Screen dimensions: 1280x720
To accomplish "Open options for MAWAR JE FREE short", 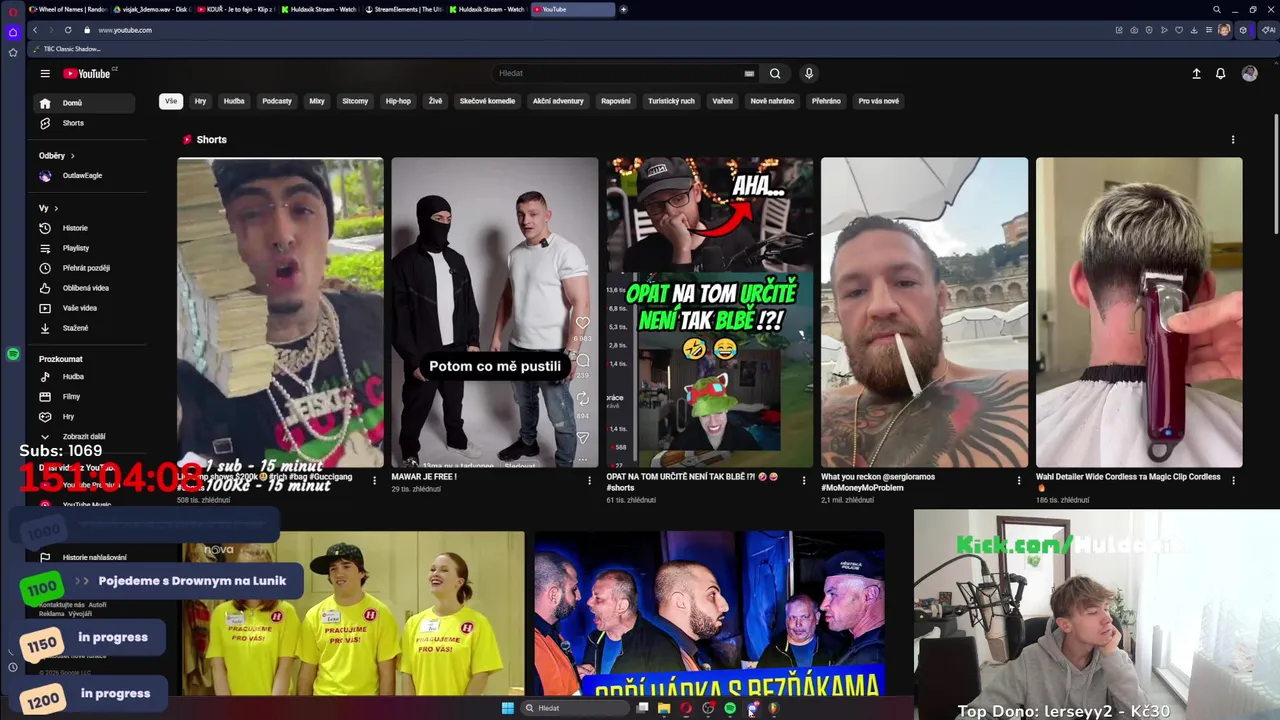I will (589, 481).
